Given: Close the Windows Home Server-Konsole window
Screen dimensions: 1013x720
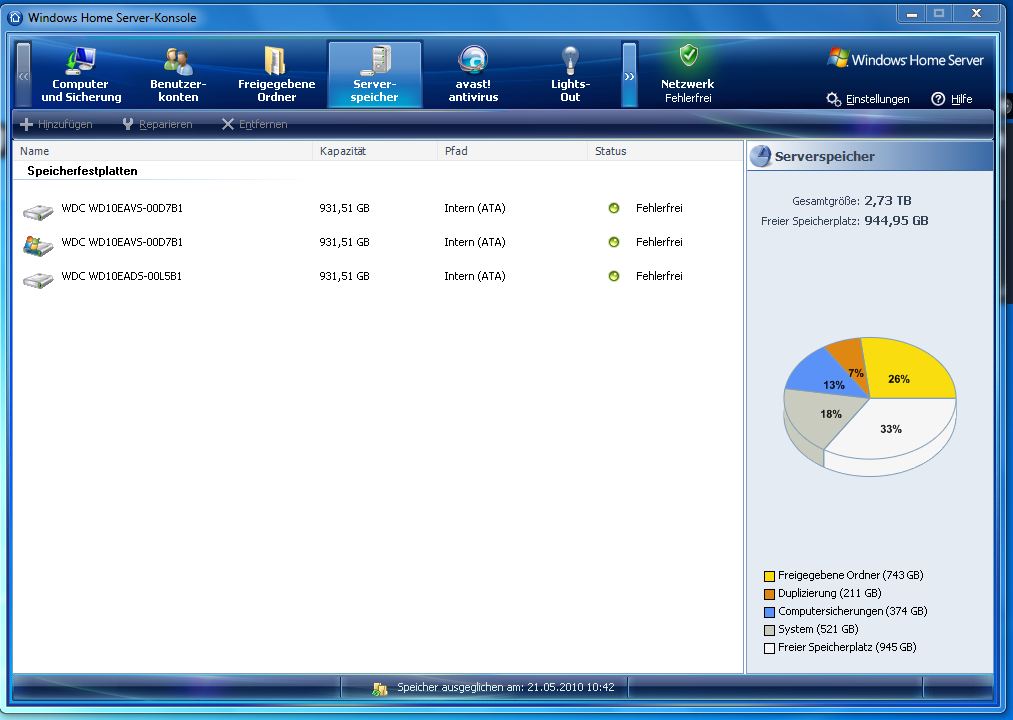Looking at the screenshot, I should [977, 14].
